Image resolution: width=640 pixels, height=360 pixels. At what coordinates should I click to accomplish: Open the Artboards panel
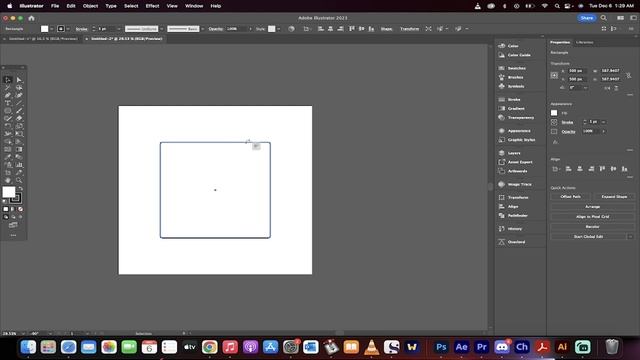517,171
